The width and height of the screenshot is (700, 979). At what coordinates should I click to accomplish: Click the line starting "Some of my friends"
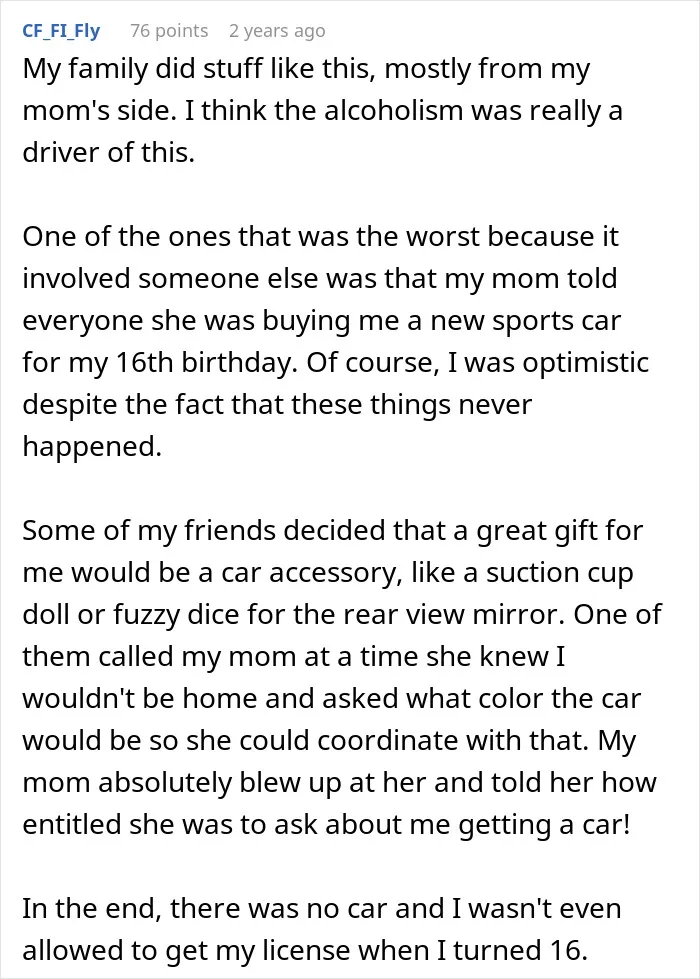(333, 531)
